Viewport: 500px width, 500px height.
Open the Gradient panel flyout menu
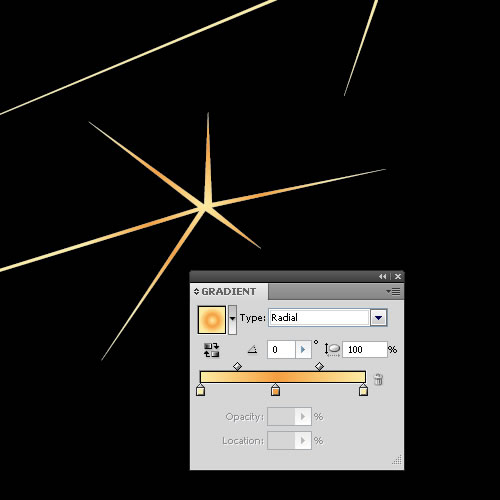(x=393, y=292)
